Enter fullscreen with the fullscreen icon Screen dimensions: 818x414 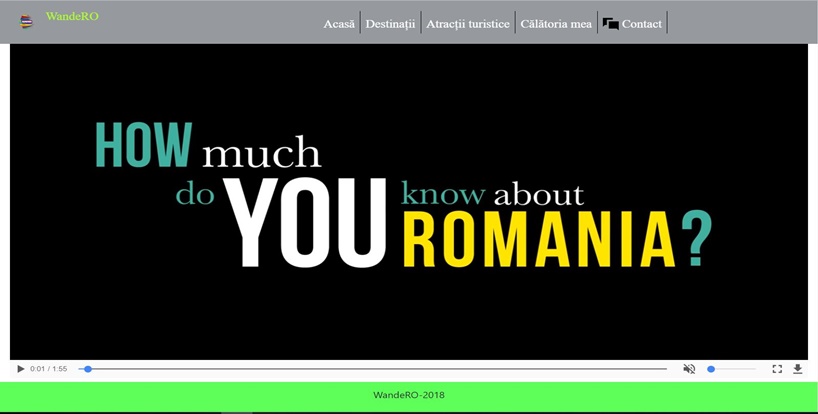(777, 369)
